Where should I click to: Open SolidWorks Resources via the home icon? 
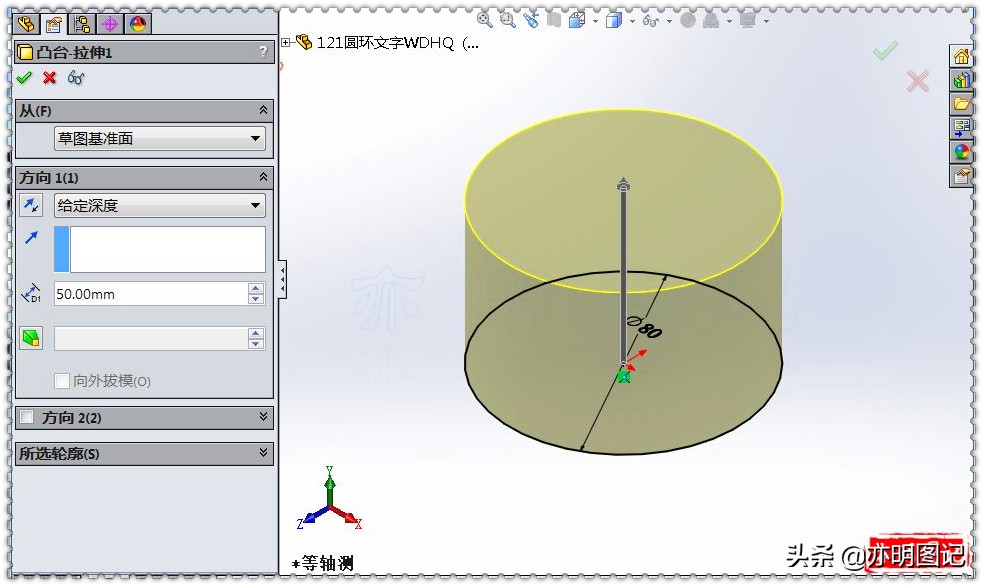click(961, 57)
